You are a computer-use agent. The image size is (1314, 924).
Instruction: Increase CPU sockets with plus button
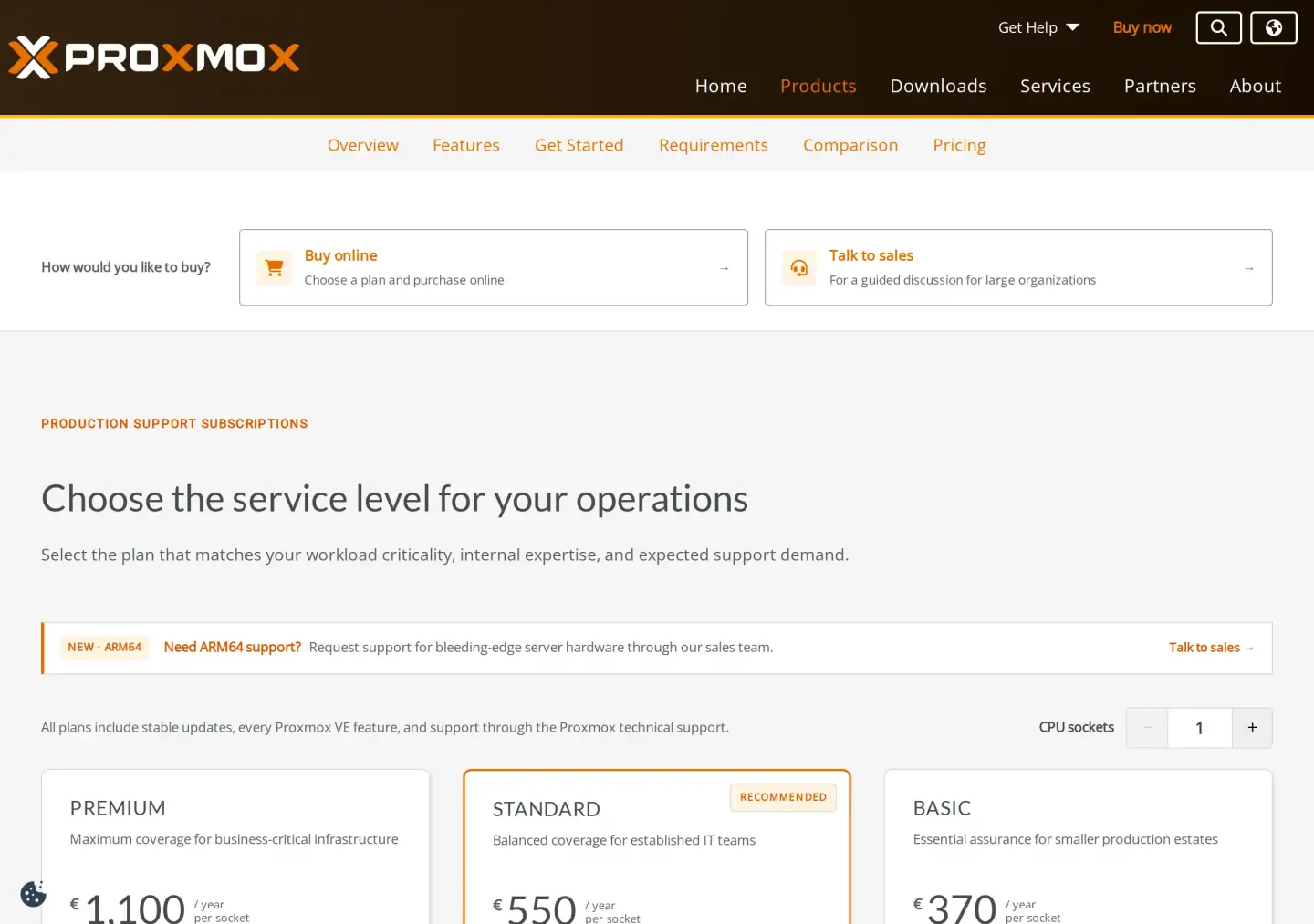click(1252, 728)
